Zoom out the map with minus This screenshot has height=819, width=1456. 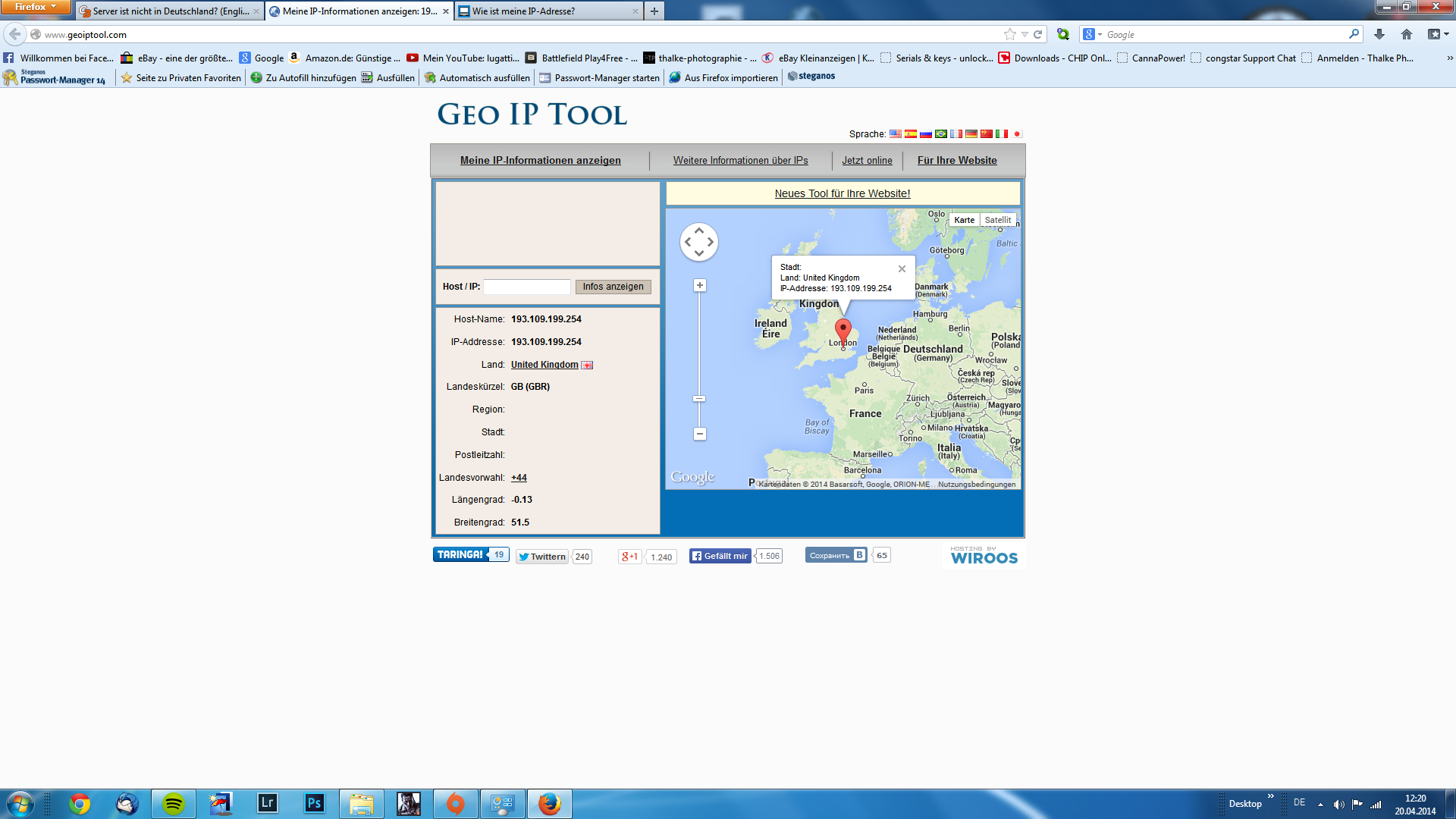click(700, 434)
